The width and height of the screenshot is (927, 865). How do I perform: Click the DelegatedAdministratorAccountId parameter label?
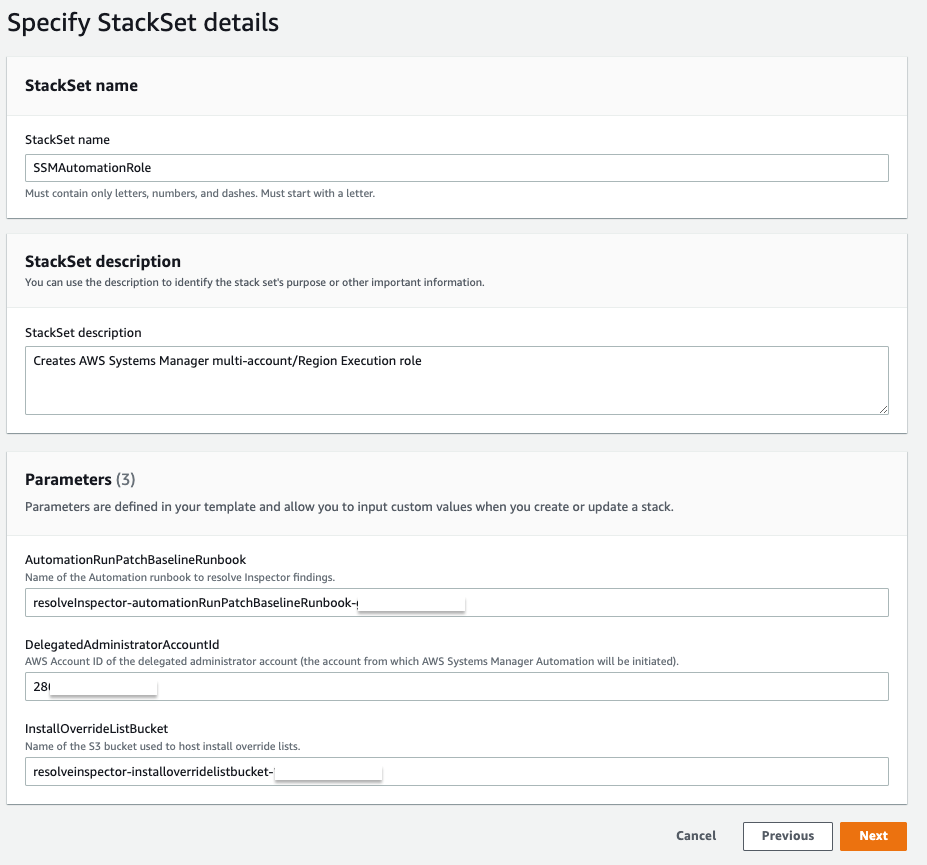(120, 645)
